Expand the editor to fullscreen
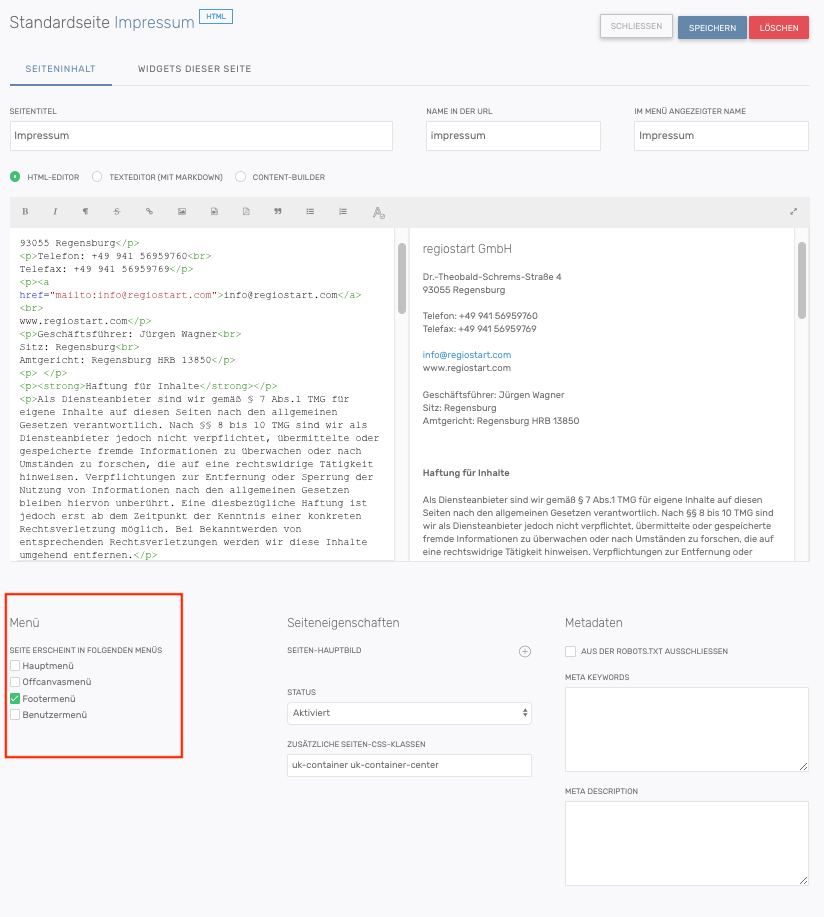Screen dimensions: 824x917 pyautogui.click(x=794, y=212)
